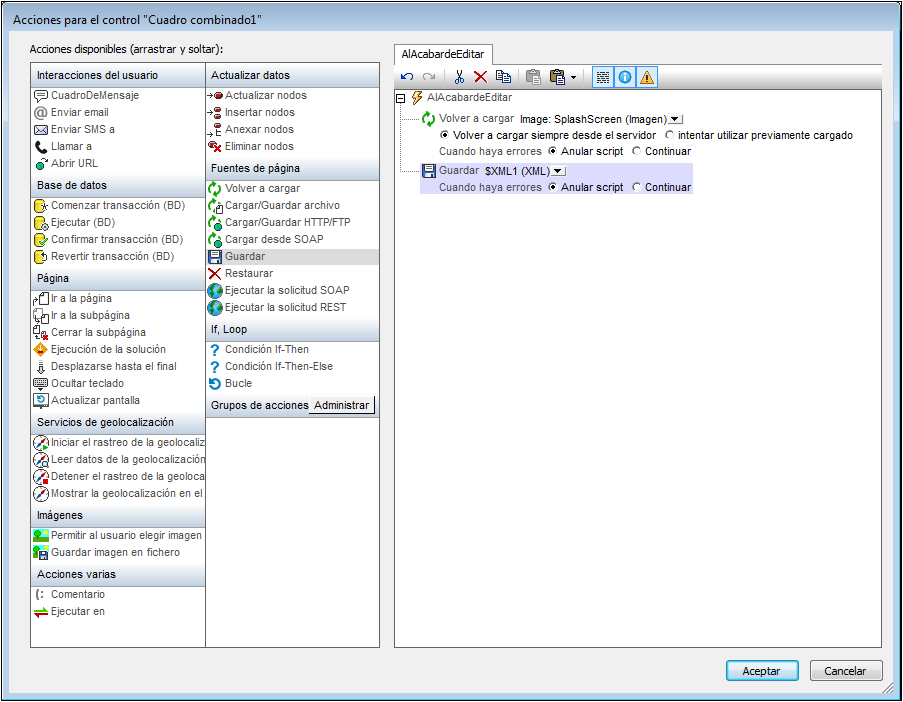The height and width of the screenshot is (702, 903).
Task: Open the Paste special dropdown arrow
Action: [x=573, y=77]
